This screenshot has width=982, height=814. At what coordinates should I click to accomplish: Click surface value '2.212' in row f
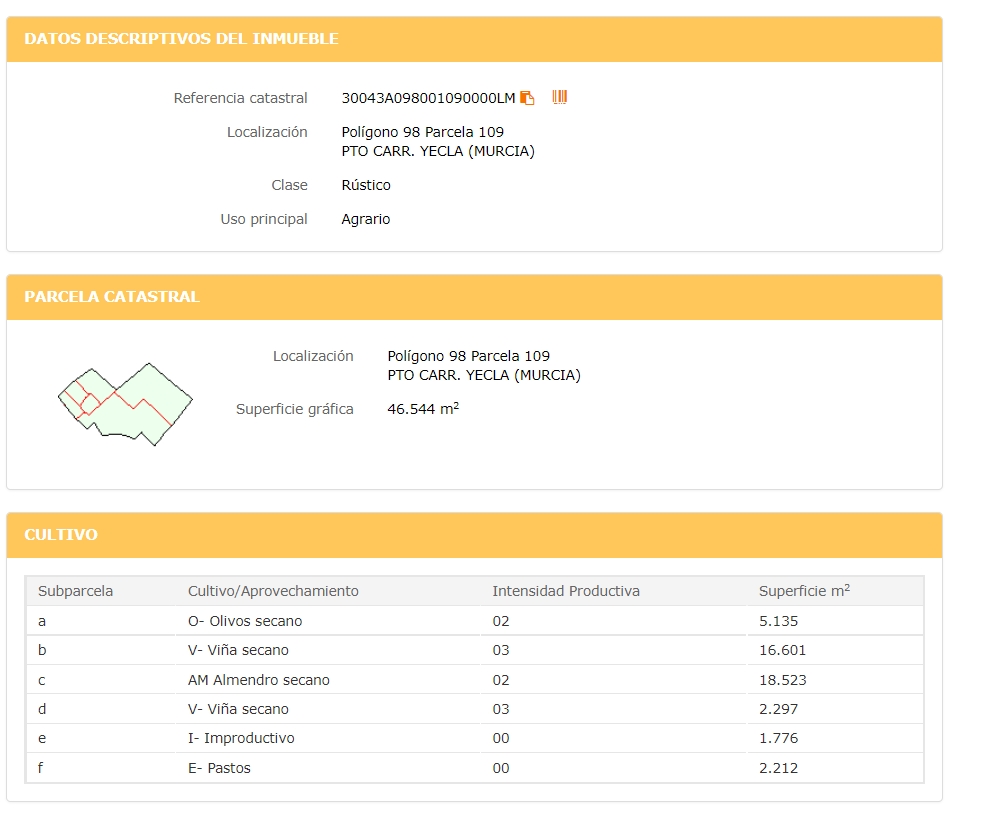778,768
